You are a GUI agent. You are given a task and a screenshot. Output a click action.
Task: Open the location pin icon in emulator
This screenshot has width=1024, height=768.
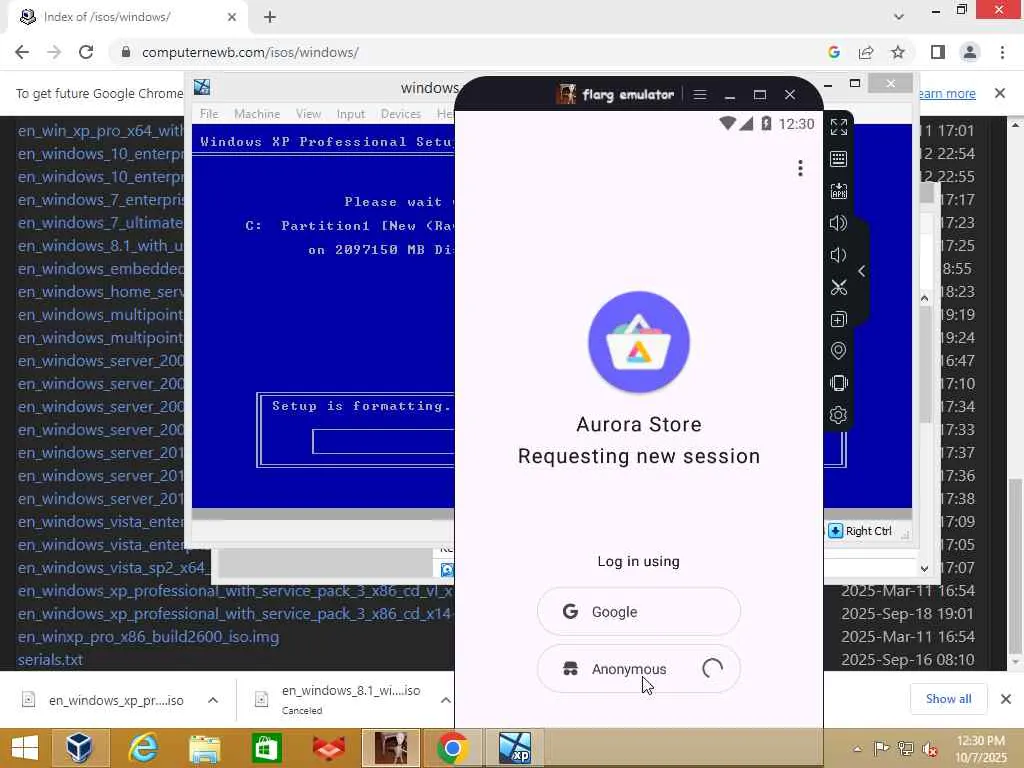tap(839, 351)
